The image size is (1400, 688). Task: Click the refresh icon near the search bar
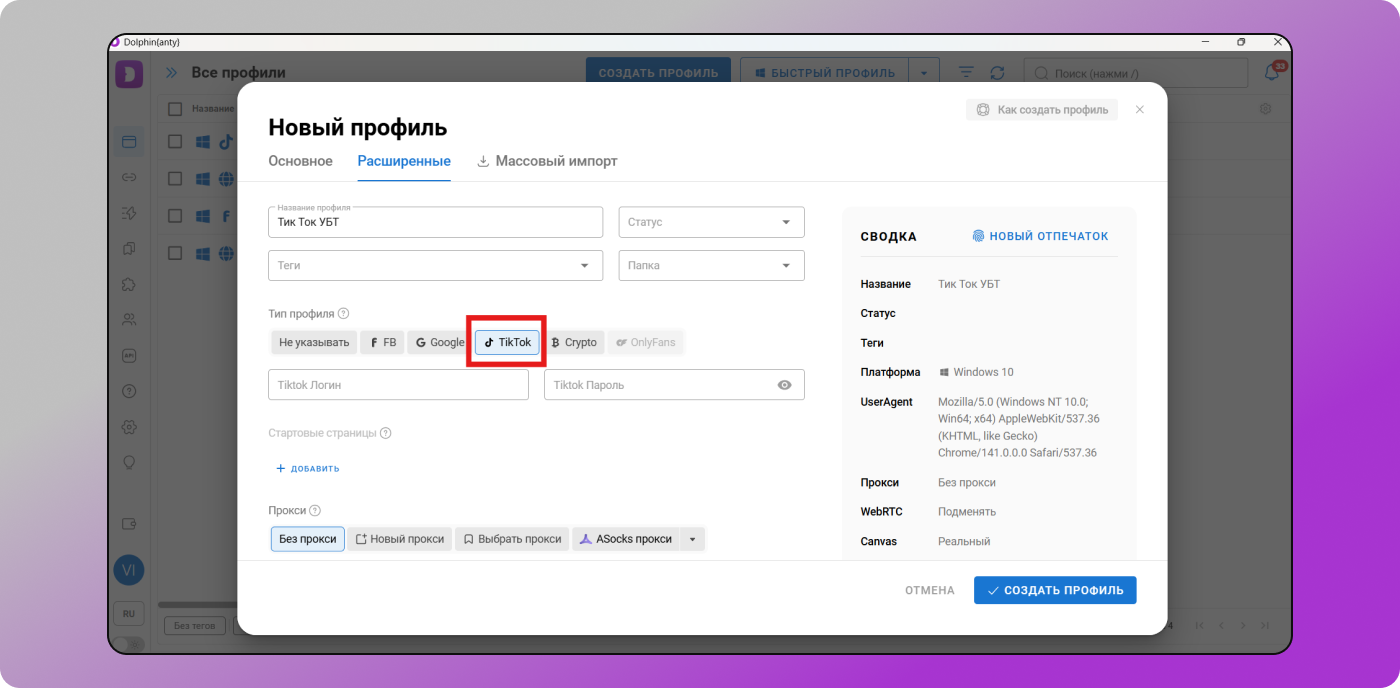coord(997,71)
